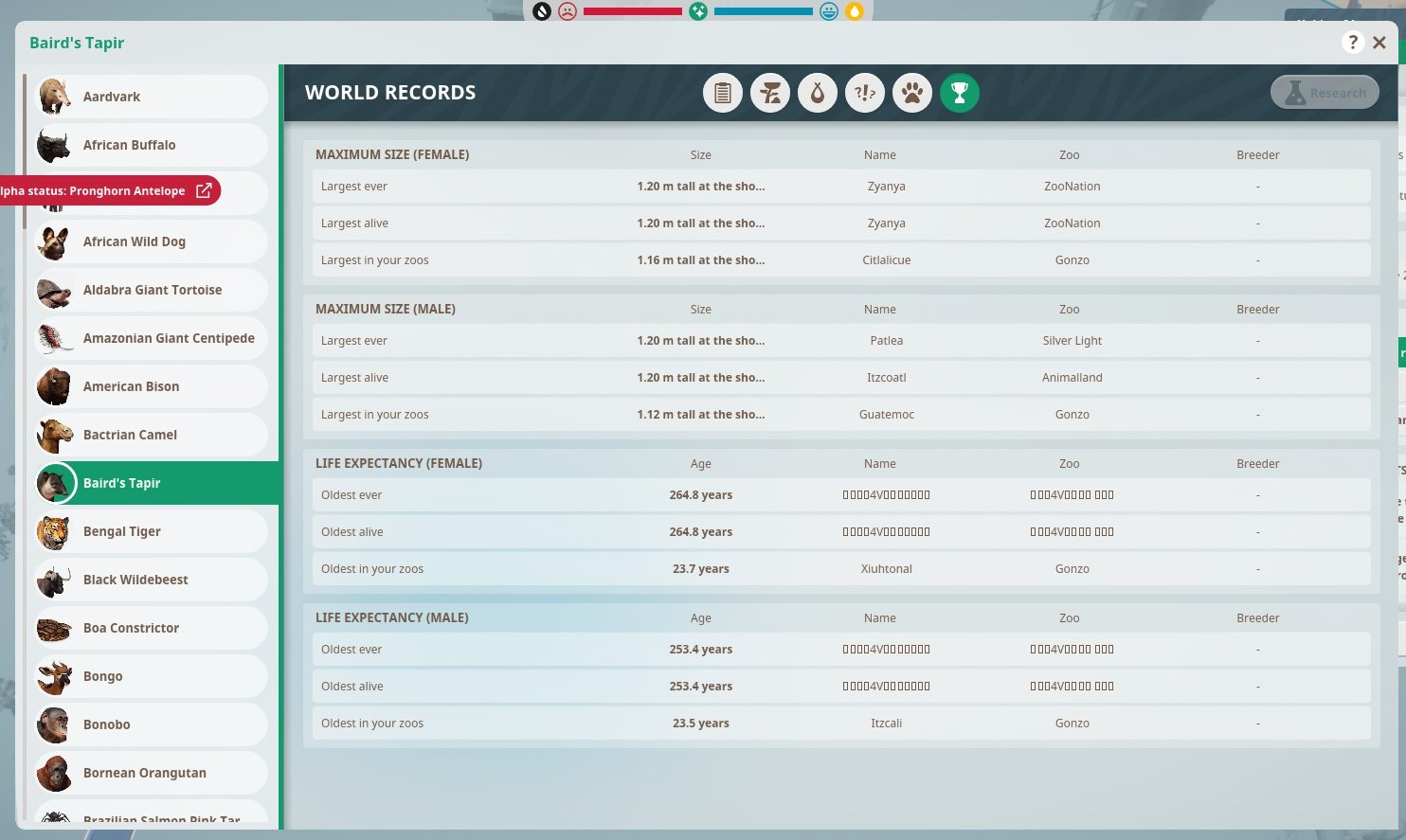Click the Maximum Size (Male) section header
The width and height of the screenshot is (1406, 840).
coord(386,309)
